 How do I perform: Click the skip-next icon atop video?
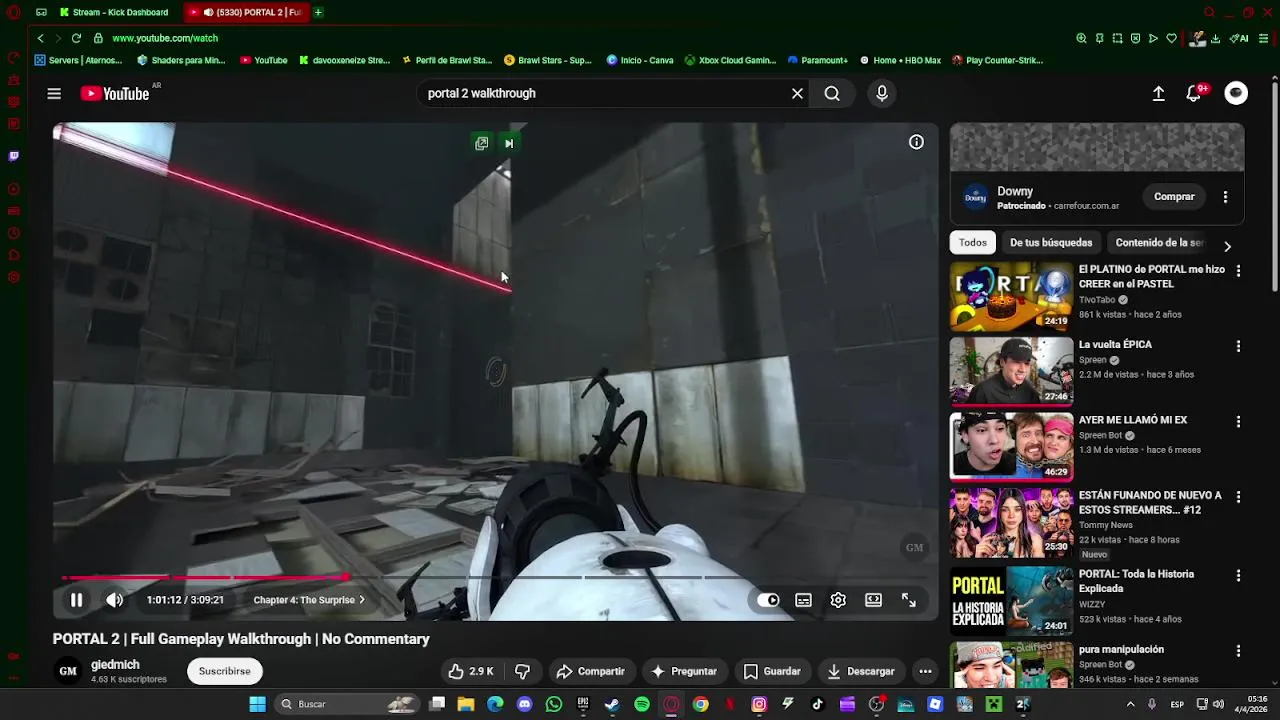509,143
